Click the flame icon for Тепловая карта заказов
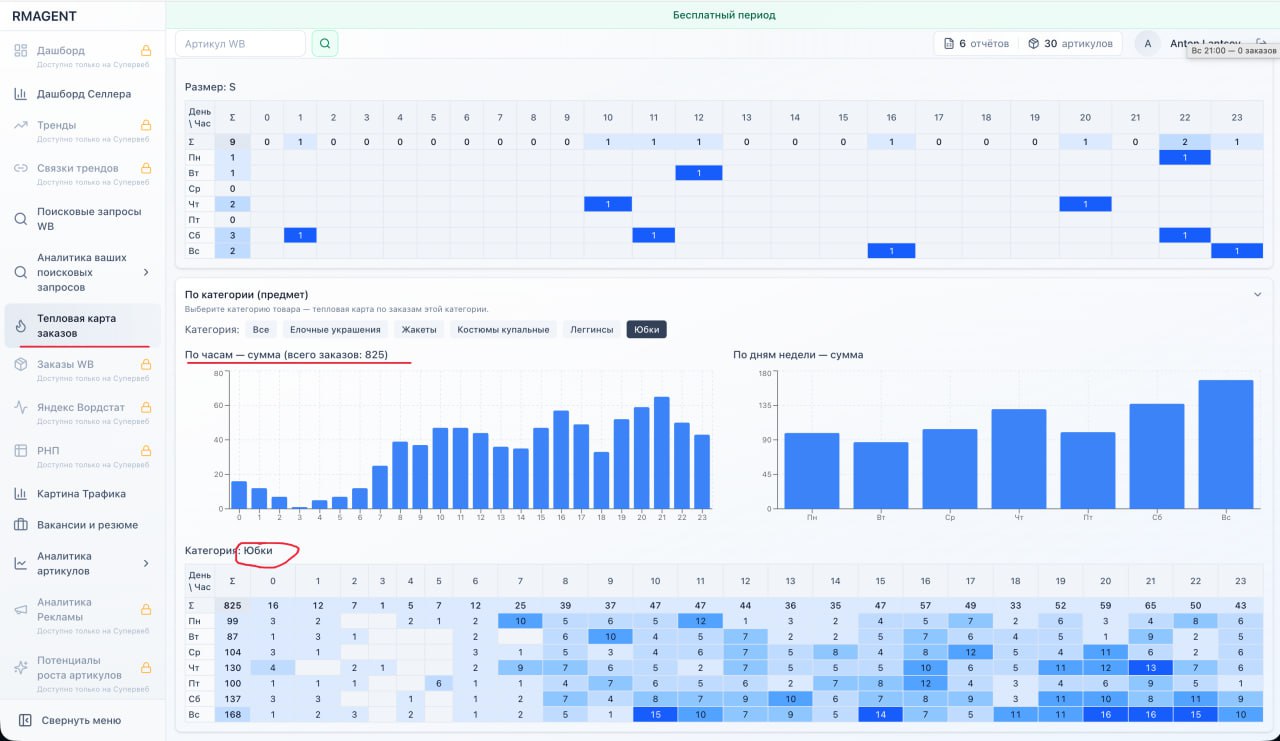This screenshot has height=741, width=1280. (20, 326)
